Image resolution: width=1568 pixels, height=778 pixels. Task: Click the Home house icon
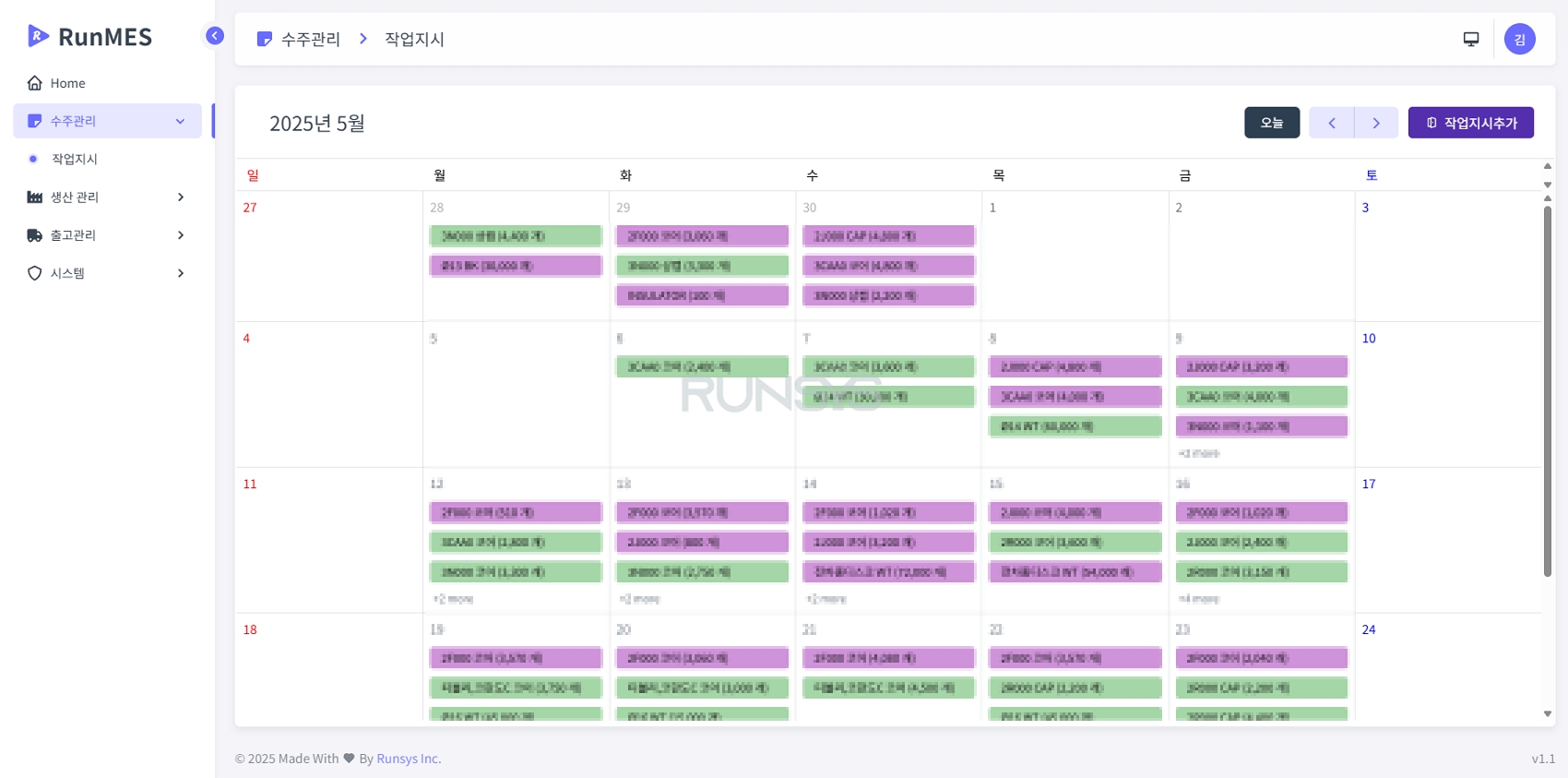[x=35, y=83]
